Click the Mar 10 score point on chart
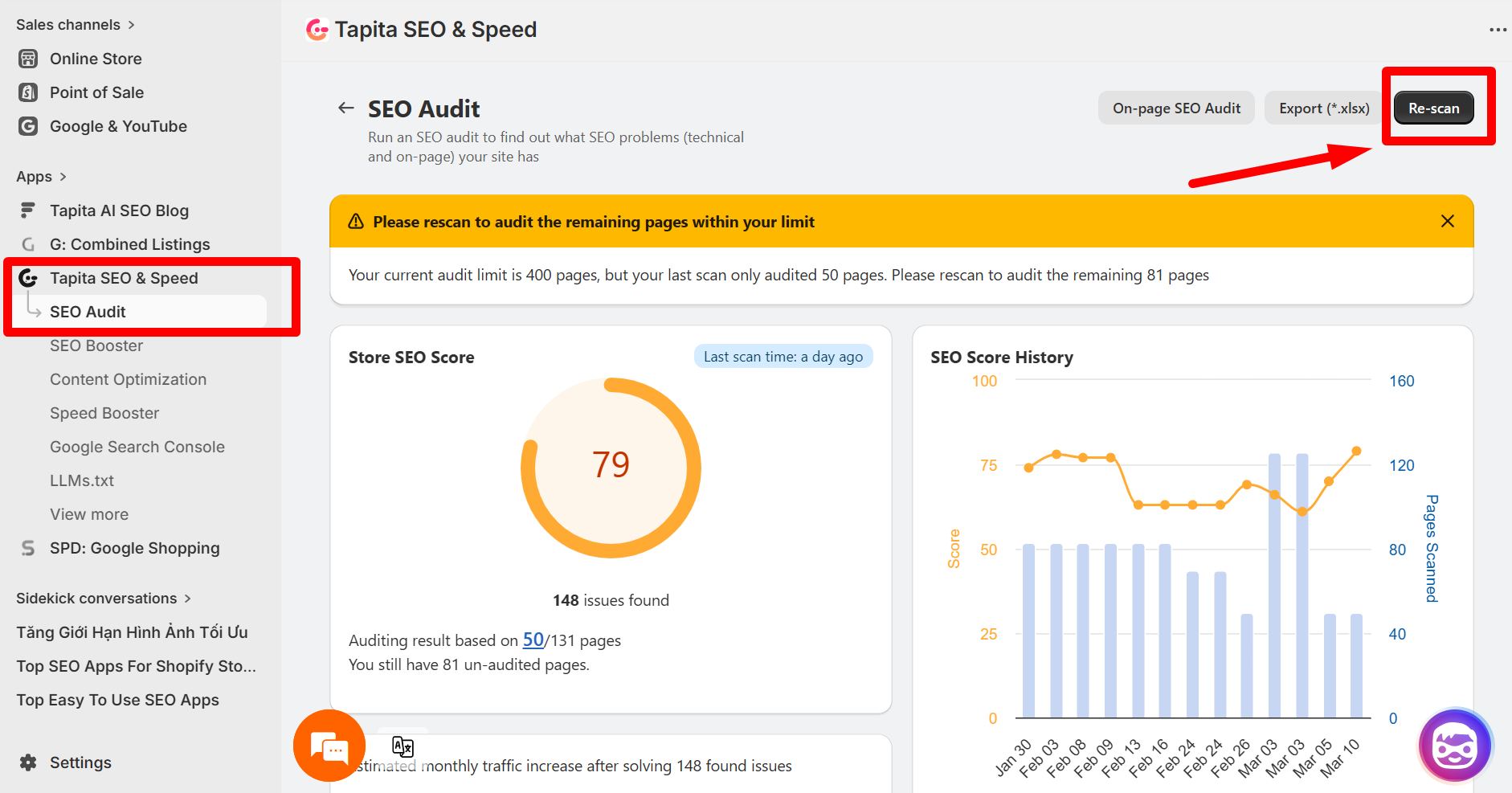The height and width of the screenshot is (793, 1512). [x=1356, y=452]
